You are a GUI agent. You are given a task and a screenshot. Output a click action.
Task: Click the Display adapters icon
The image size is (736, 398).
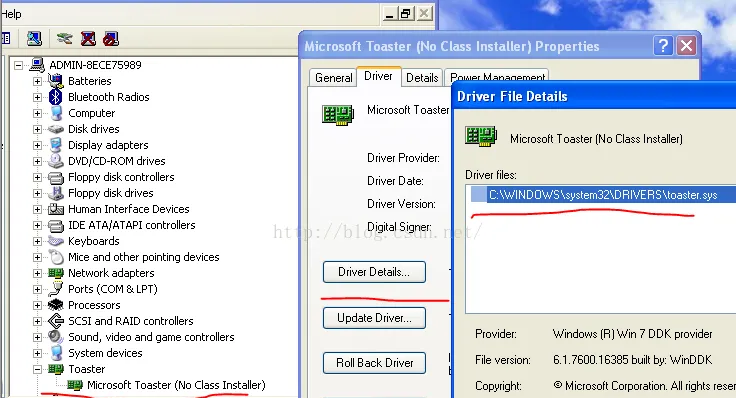(56, 145)
